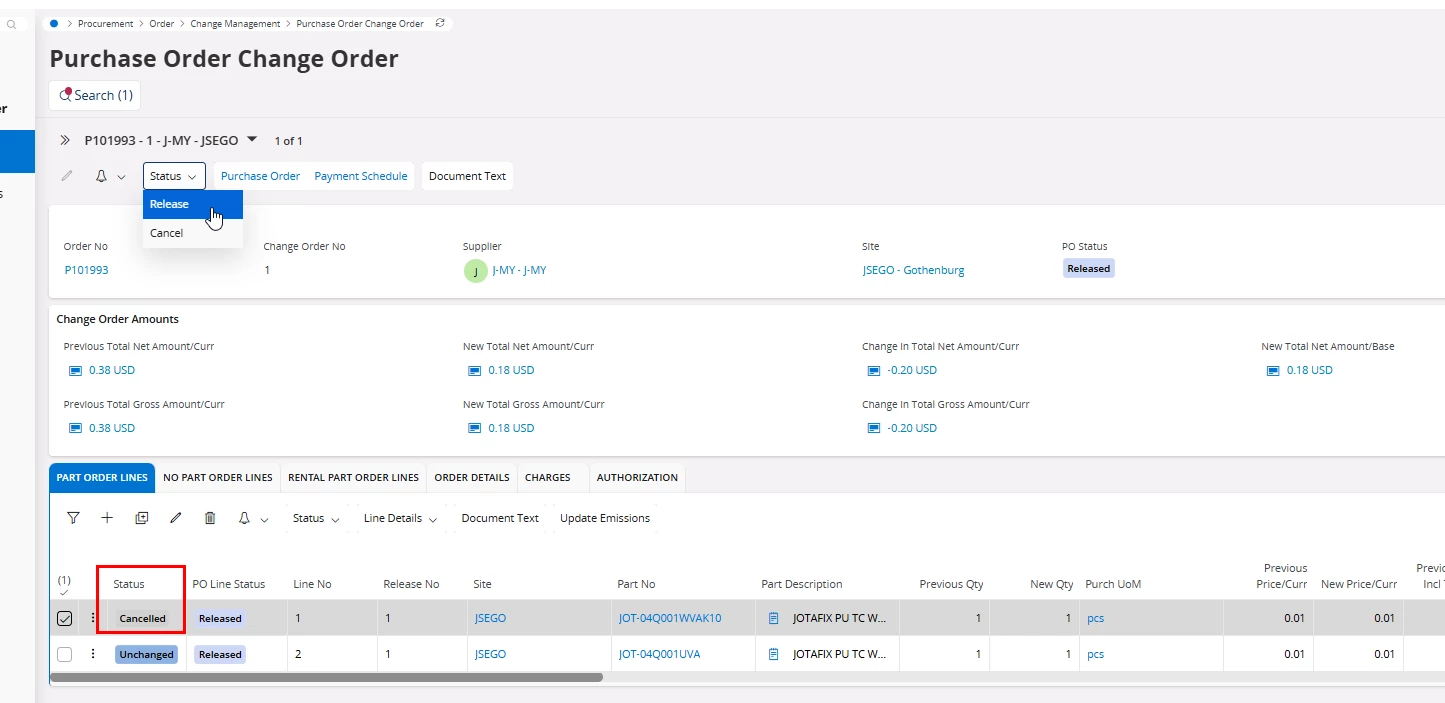The height and width of the screenshot is (703, 1445).
Task: Choose Release from the Status menu
Action: 170,204
